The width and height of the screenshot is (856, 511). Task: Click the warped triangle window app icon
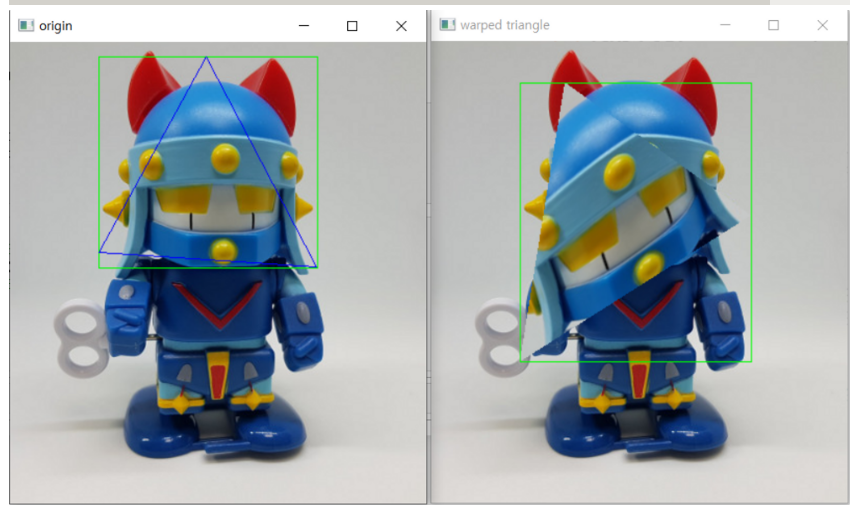coord(448,25)
